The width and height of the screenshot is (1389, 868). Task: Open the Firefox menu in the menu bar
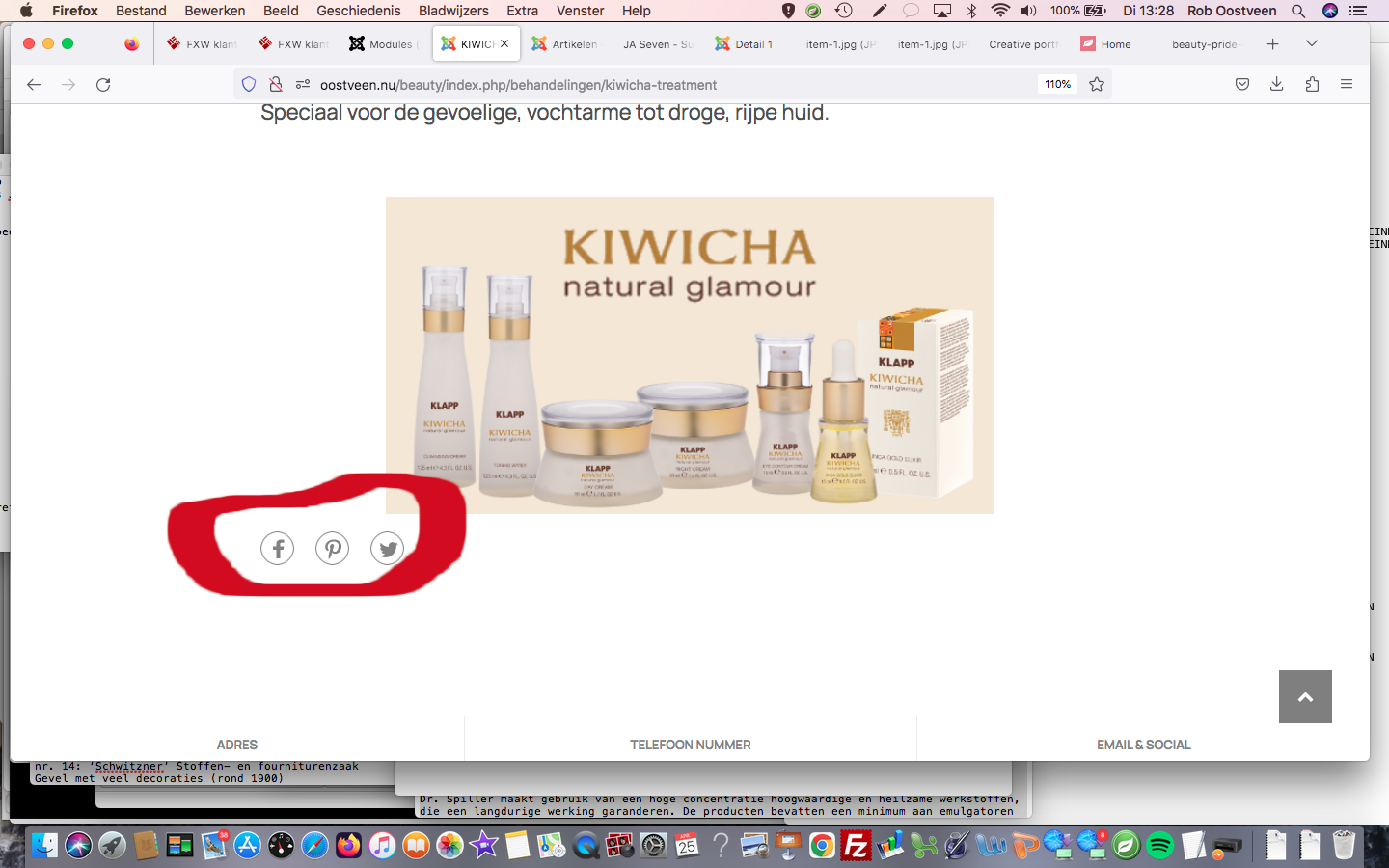coord(75,11)
